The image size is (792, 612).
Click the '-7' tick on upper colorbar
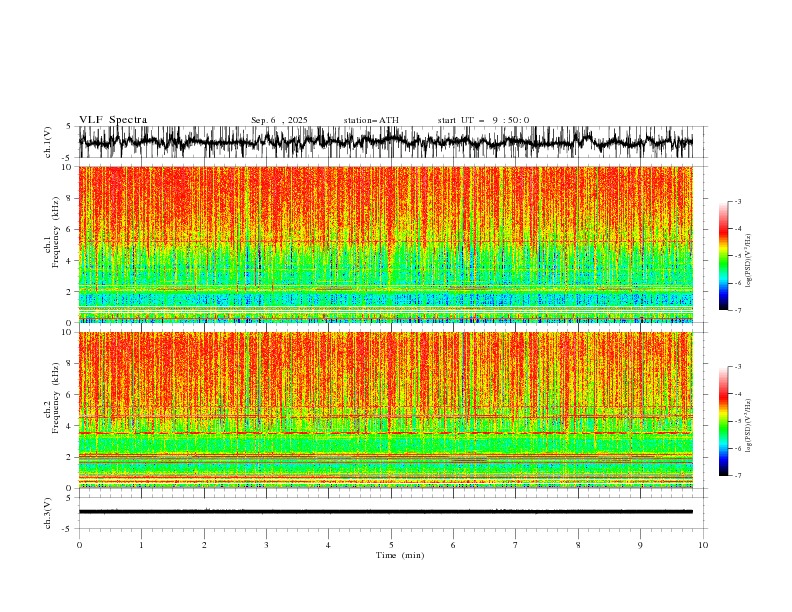tap(737, 311)
